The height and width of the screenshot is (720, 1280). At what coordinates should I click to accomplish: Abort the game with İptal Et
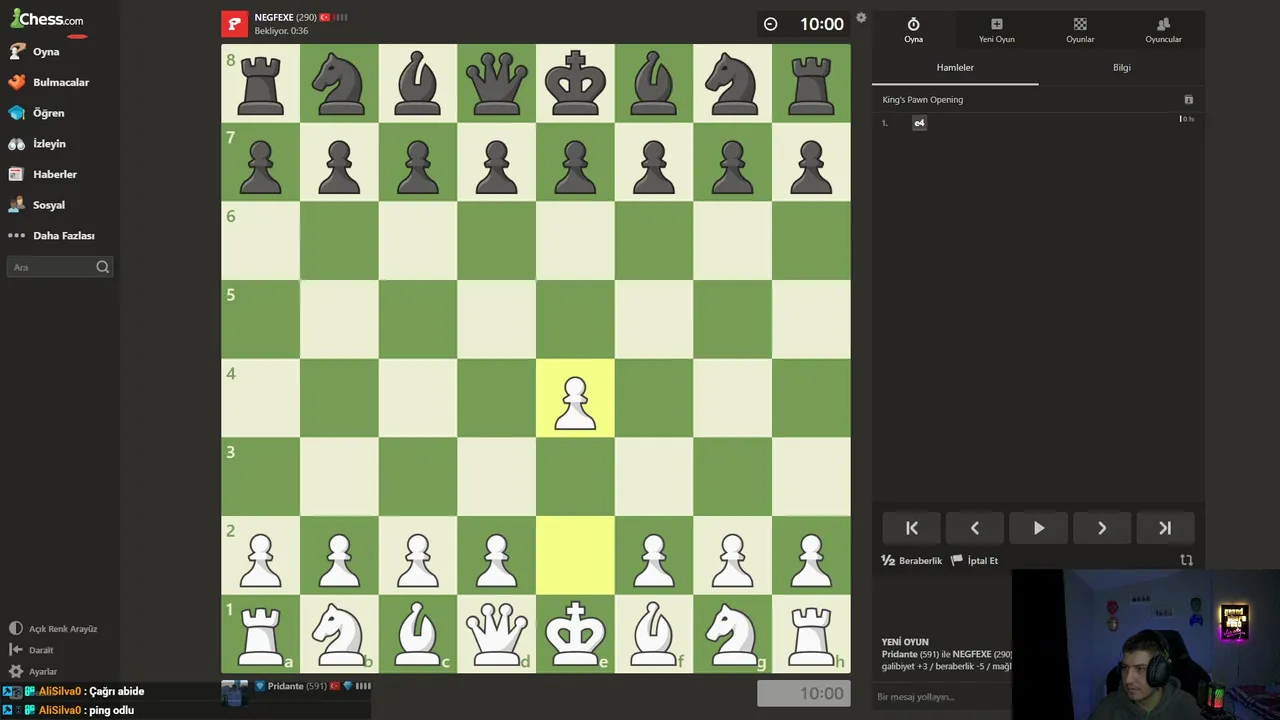click(x=974, y=561)
